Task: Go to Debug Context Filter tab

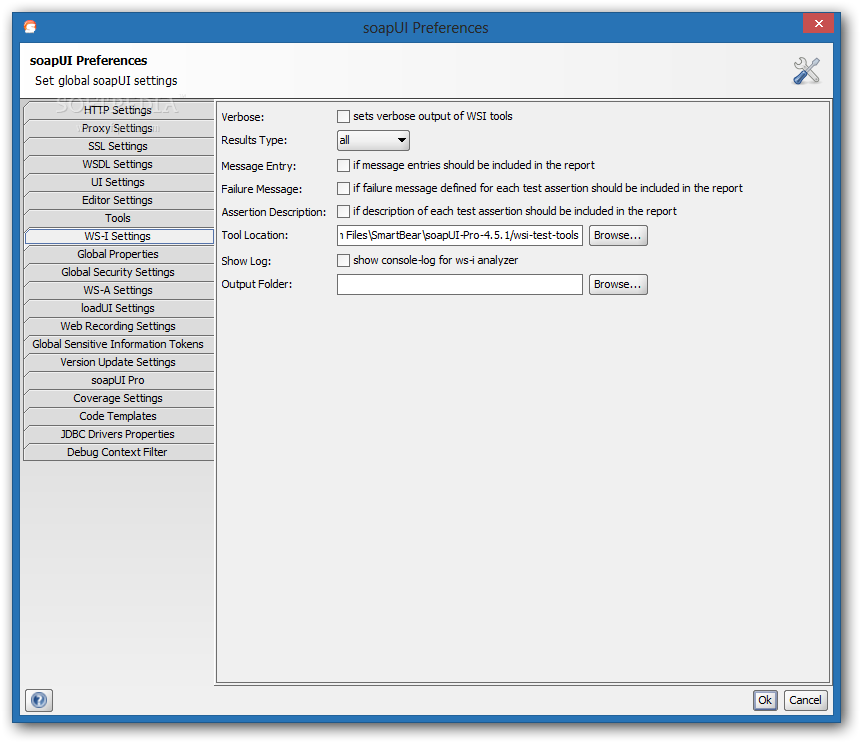Action: coord(118,452)
